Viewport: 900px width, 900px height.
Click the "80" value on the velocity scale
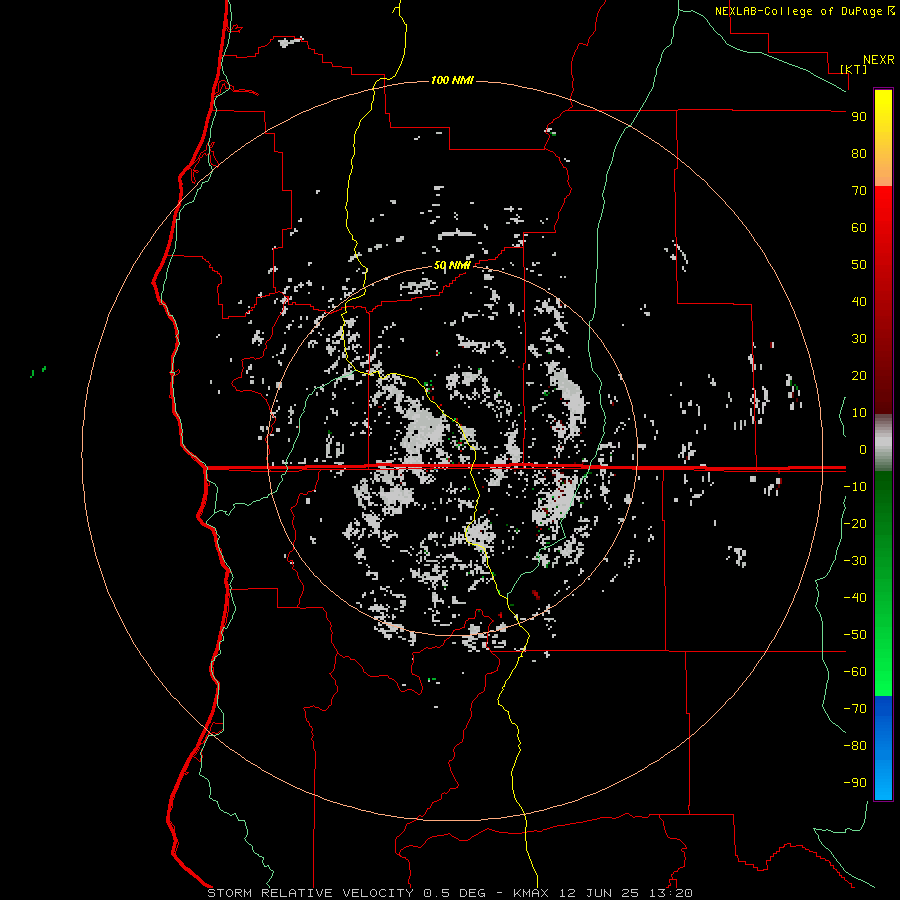[x=859, y=154]
